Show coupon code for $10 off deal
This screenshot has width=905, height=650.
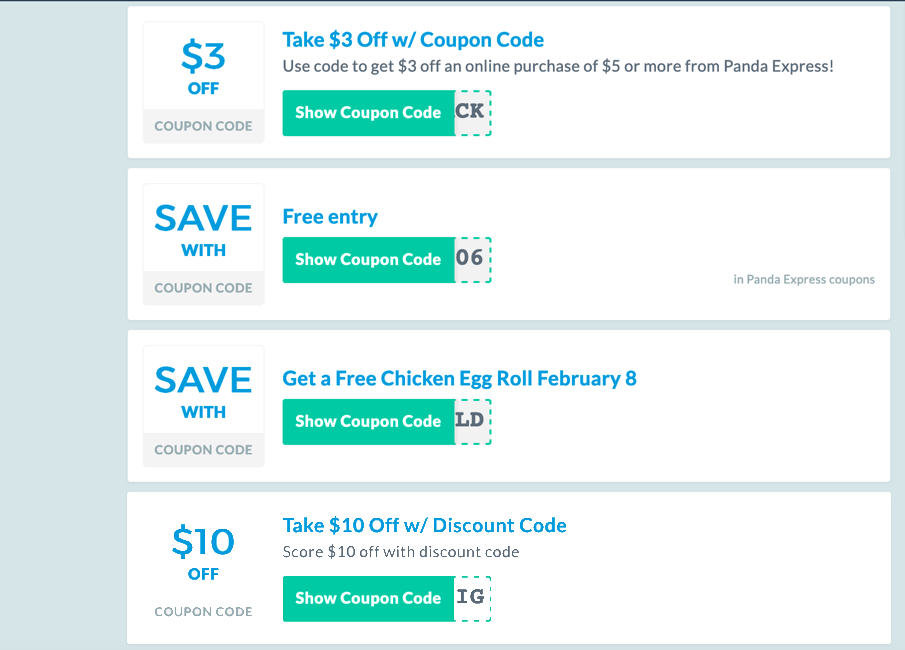coord(368,599)
